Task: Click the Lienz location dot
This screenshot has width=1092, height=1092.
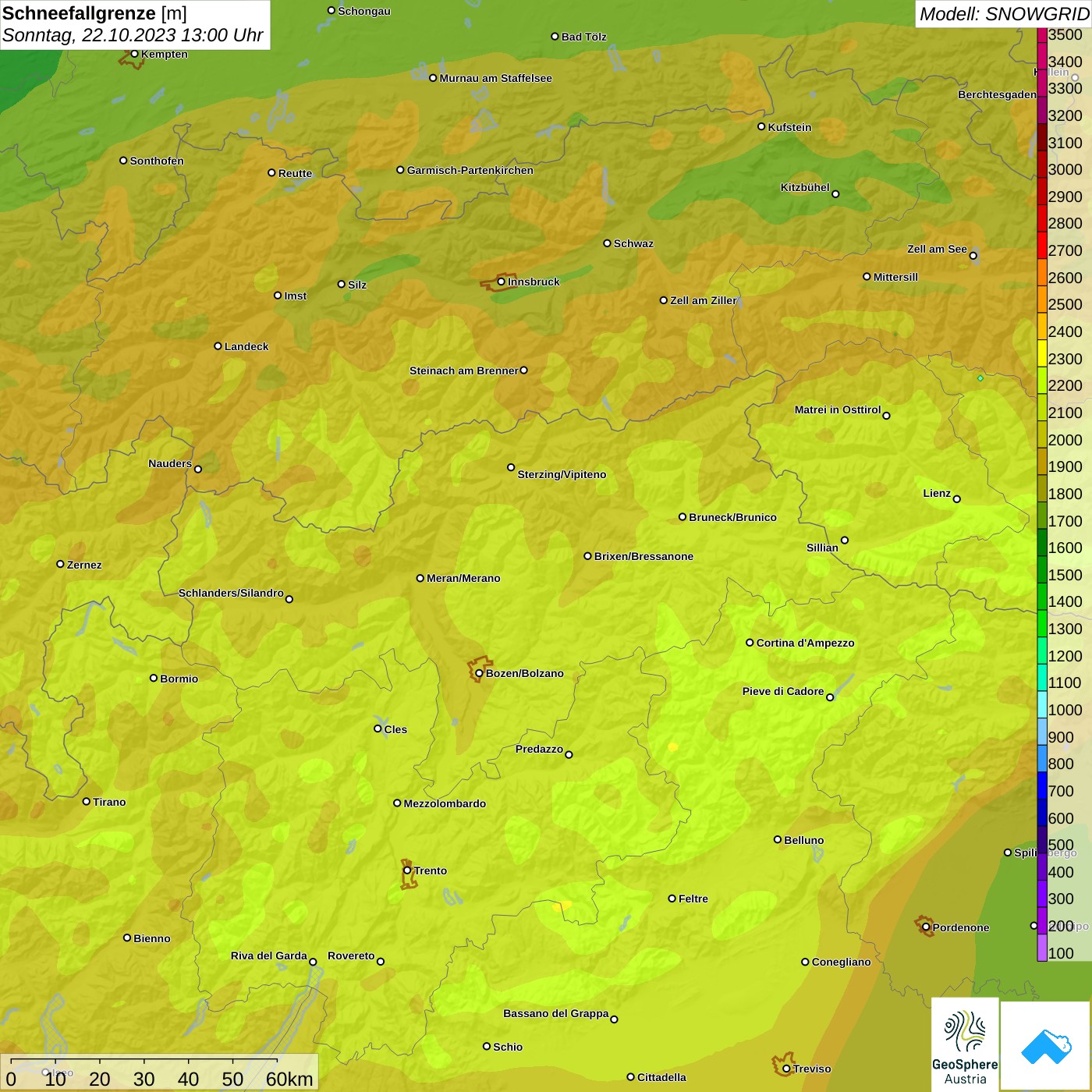Action: click(957, 499)
